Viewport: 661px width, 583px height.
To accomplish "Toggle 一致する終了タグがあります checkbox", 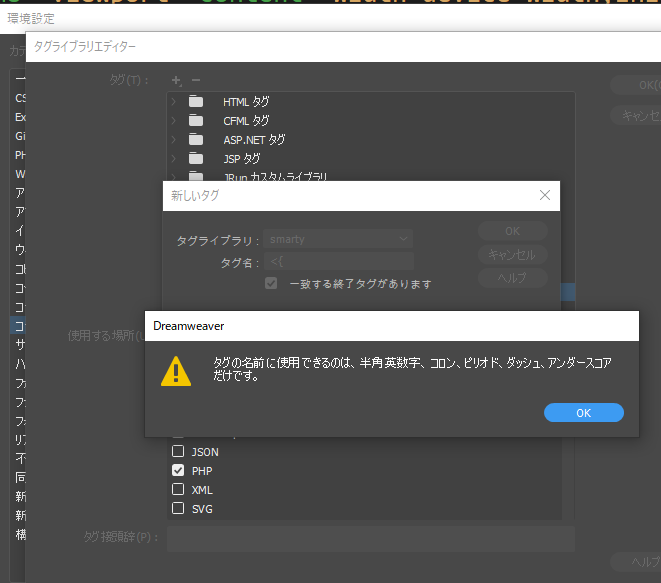I will pyautogui.click(x=271, y=283).
